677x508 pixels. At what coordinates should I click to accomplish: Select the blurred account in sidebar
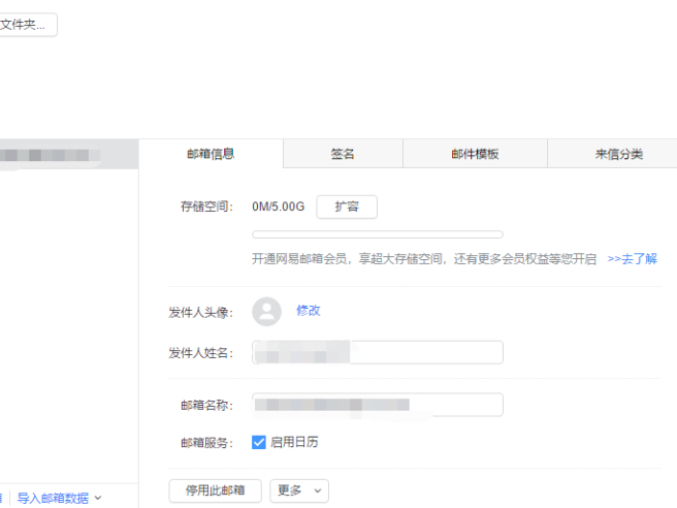[69, 155]
